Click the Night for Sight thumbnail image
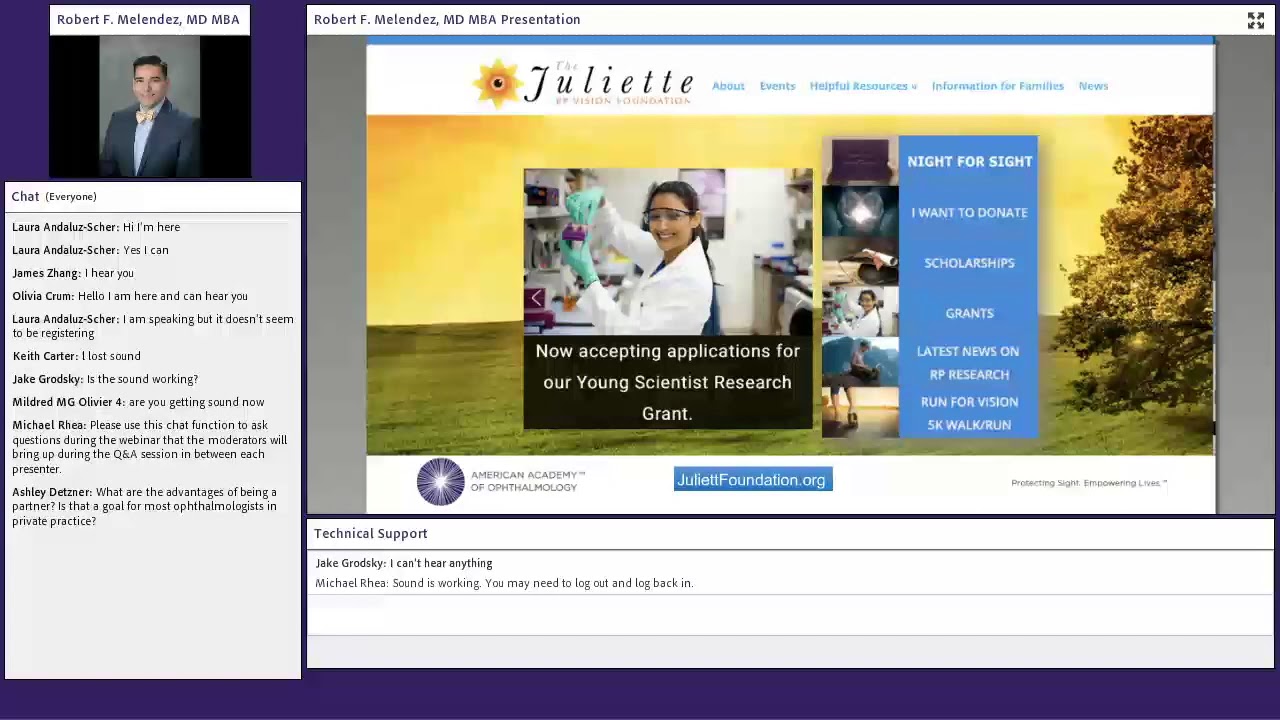Screen dimensions: 1280x720 tap(860, 160)
